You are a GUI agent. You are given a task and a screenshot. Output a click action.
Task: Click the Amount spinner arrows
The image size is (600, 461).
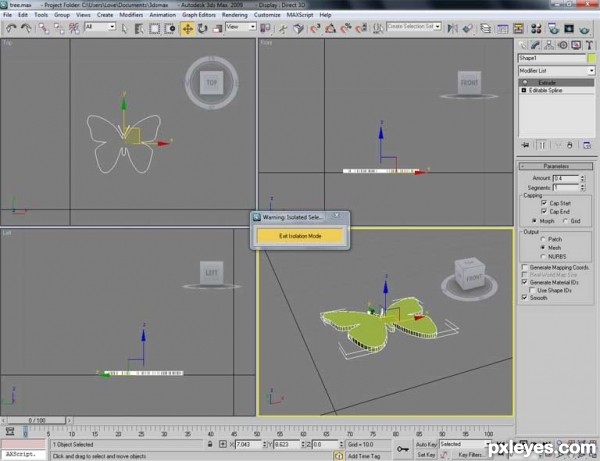pyautogui.click(x=582, y=178)
